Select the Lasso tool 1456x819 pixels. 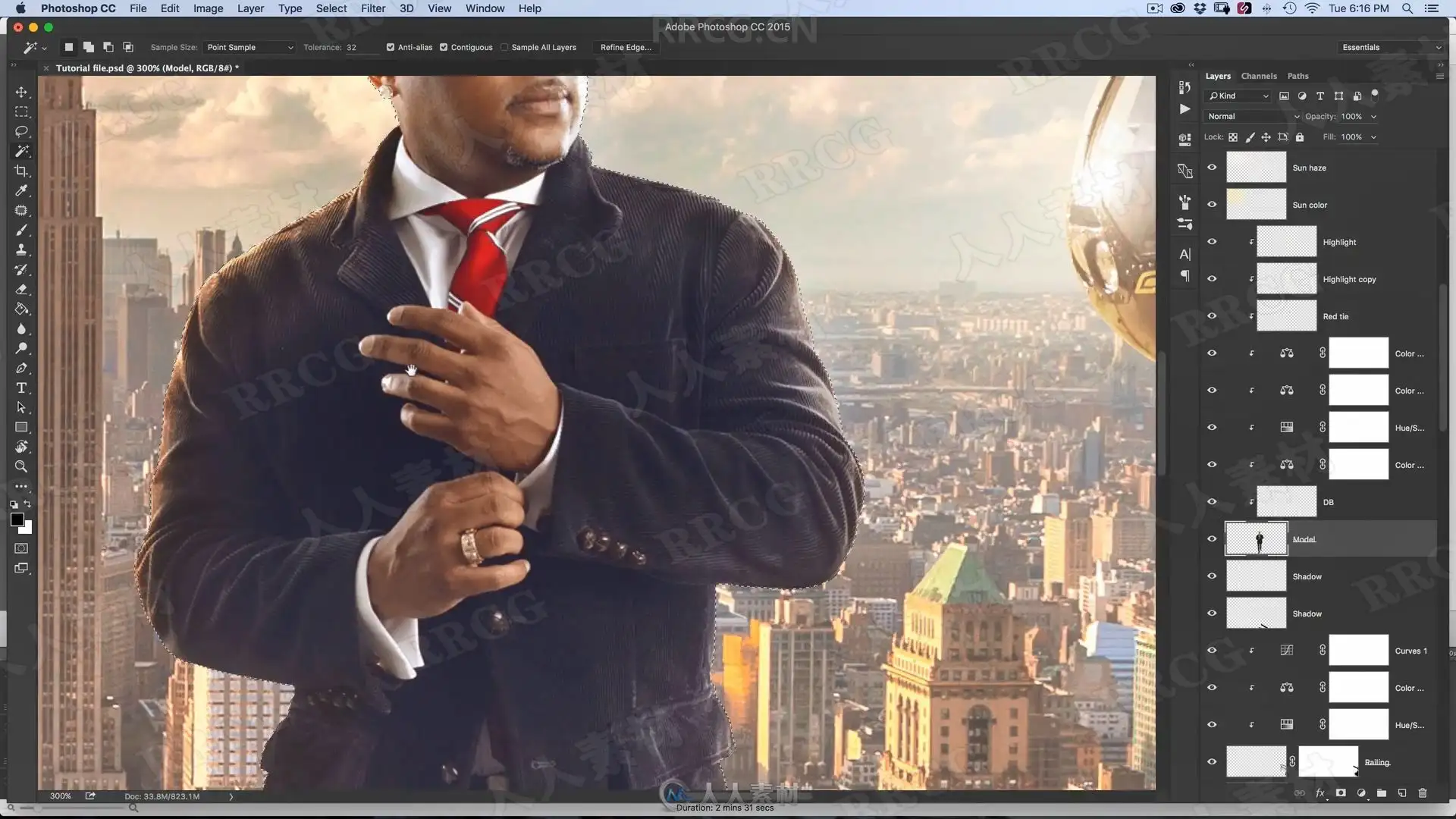[21, 132]
